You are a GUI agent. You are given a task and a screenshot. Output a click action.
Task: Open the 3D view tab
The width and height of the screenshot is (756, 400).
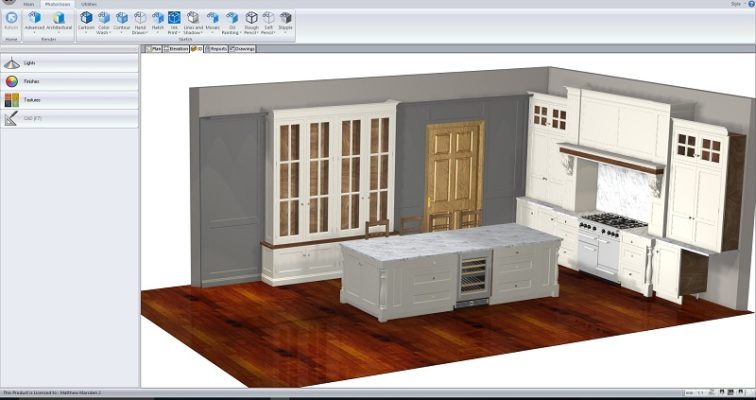[197, 49]
